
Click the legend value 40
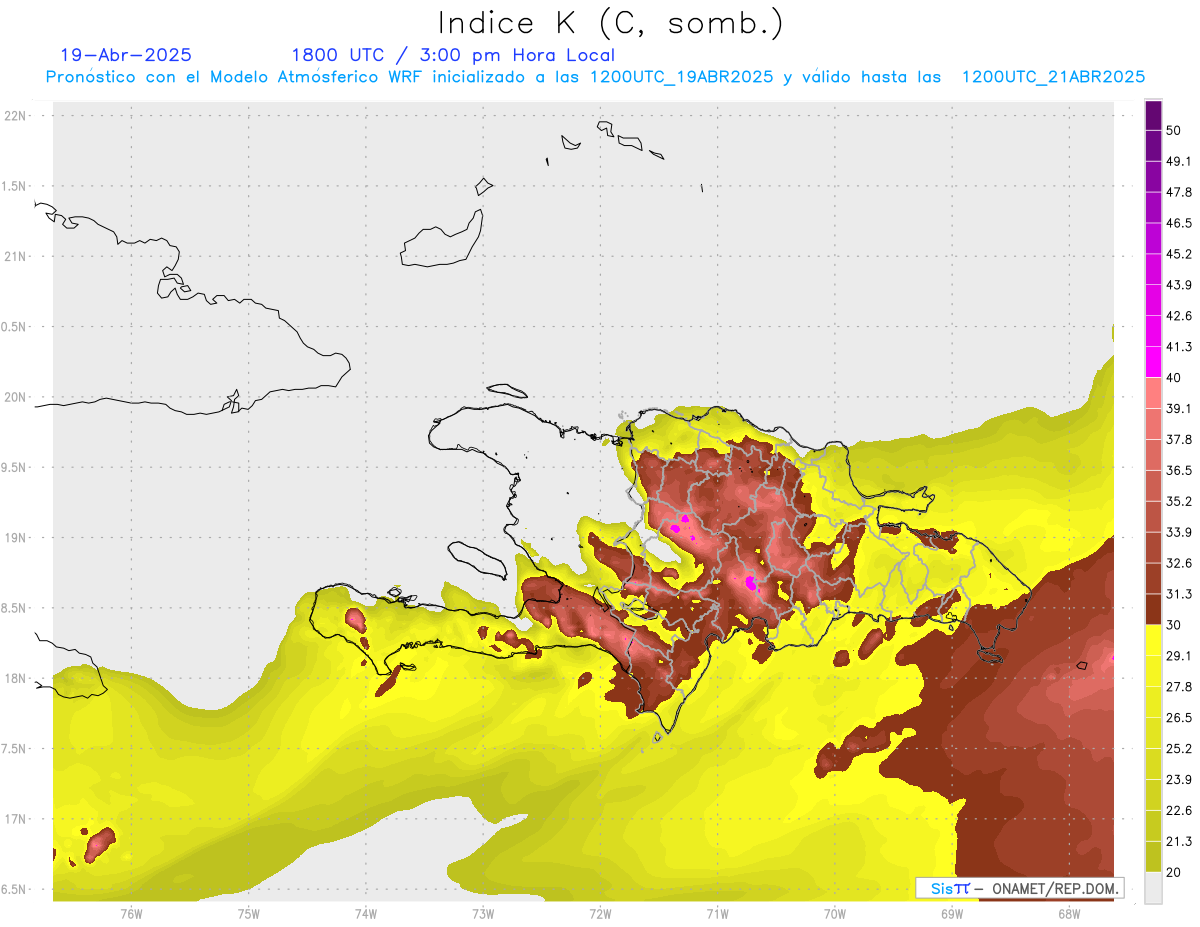pos(1174,378)
